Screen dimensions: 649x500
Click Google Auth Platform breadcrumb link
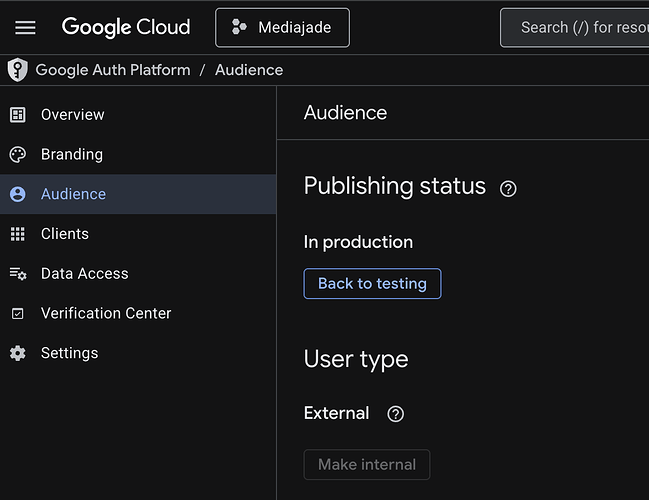coord(112,70)
